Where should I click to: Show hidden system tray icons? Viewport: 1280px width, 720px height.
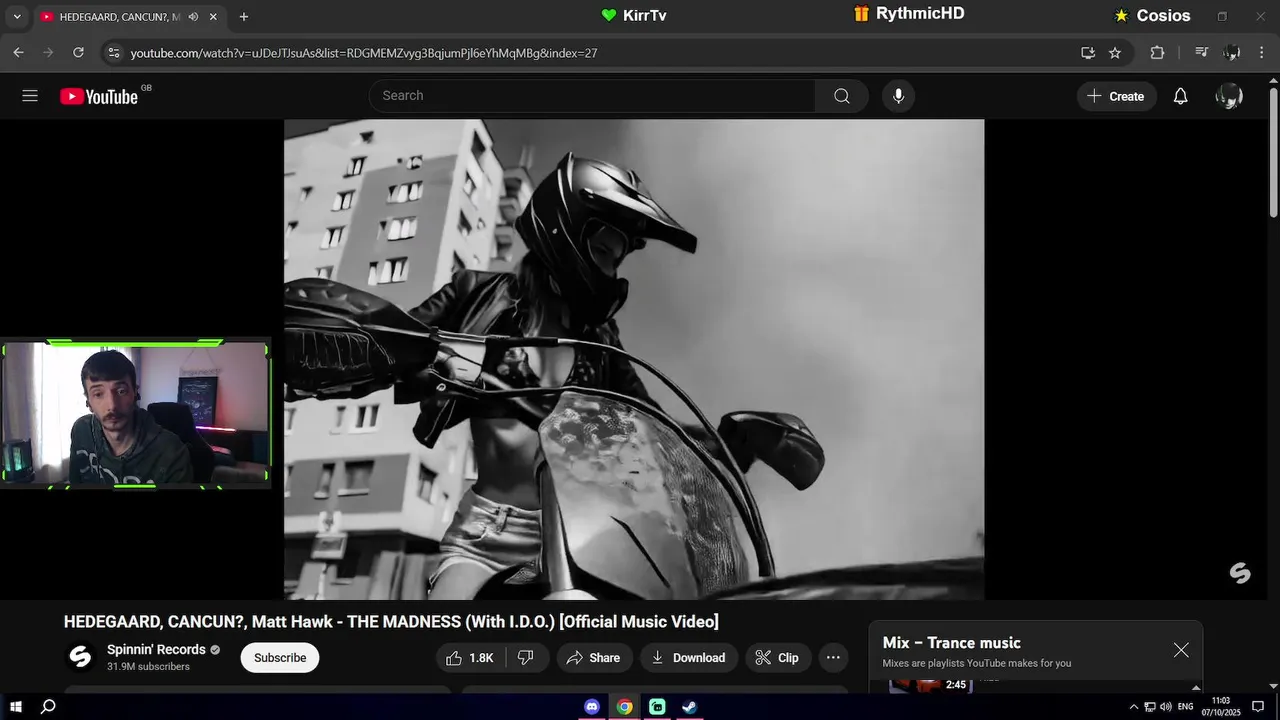[x=1133, y=707]
